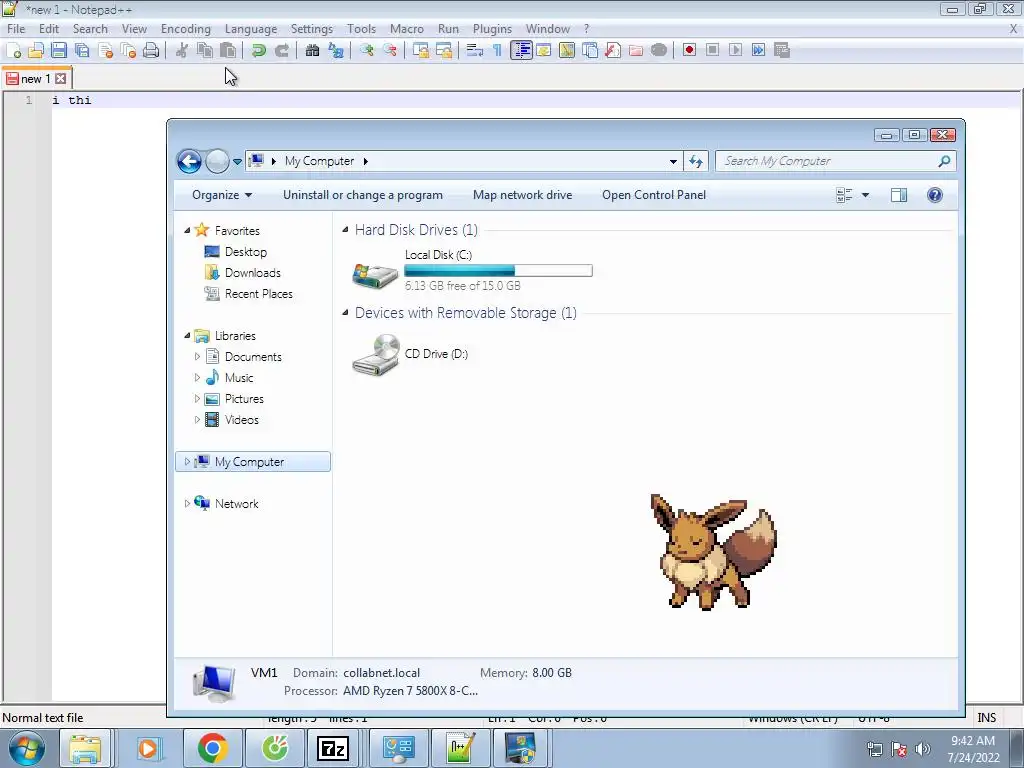Open the Organize dropdown
This screenshot has height=768, width=1024.
click(x=222, y=195)
